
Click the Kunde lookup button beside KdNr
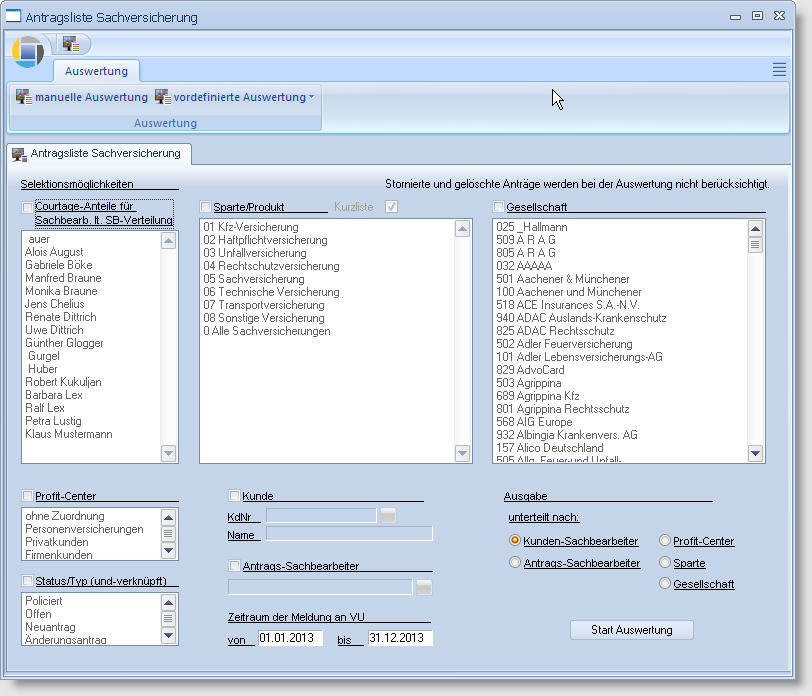coord(388,515)
